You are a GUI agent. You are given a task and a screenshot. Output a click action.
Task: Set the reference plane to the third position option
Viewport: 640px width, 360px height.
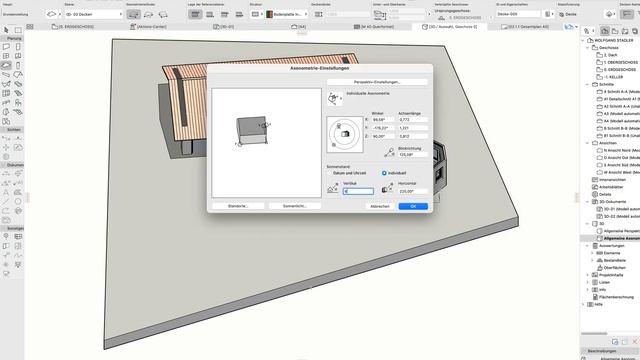[224, 14]
